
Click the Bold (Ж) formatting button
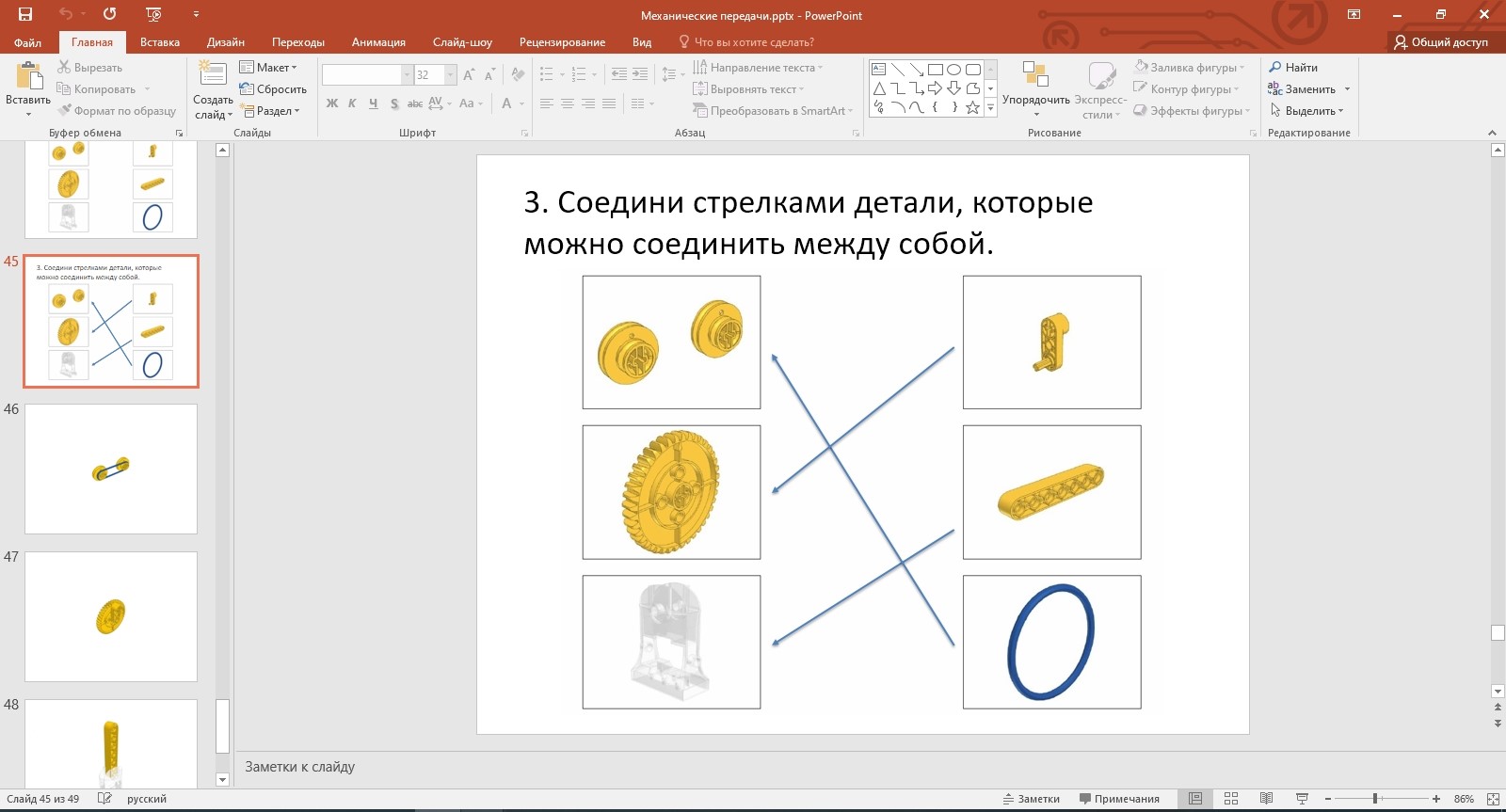pos(332,103)
